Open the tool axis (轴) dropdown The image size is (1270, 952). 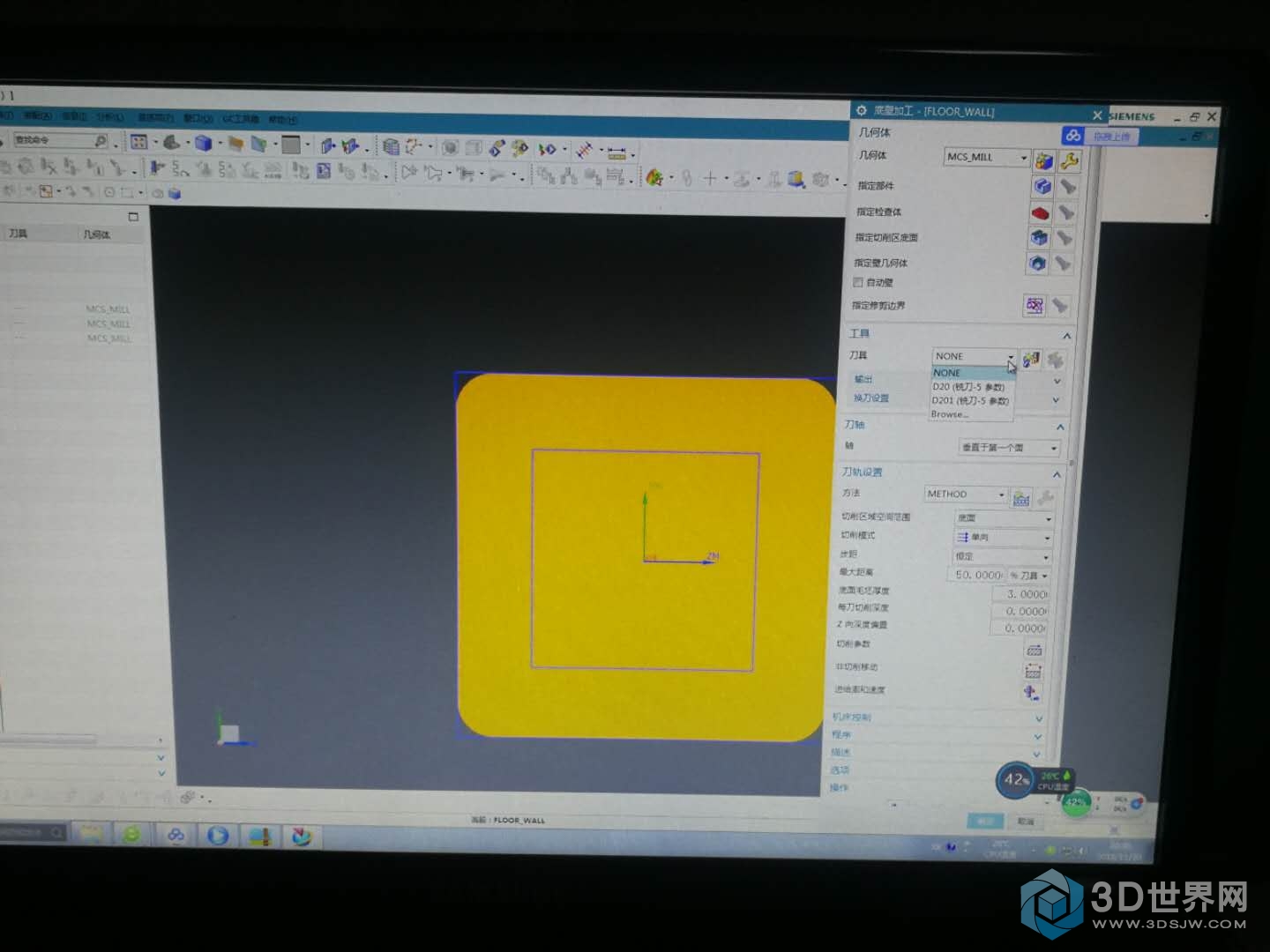(x=1009, y=448)
